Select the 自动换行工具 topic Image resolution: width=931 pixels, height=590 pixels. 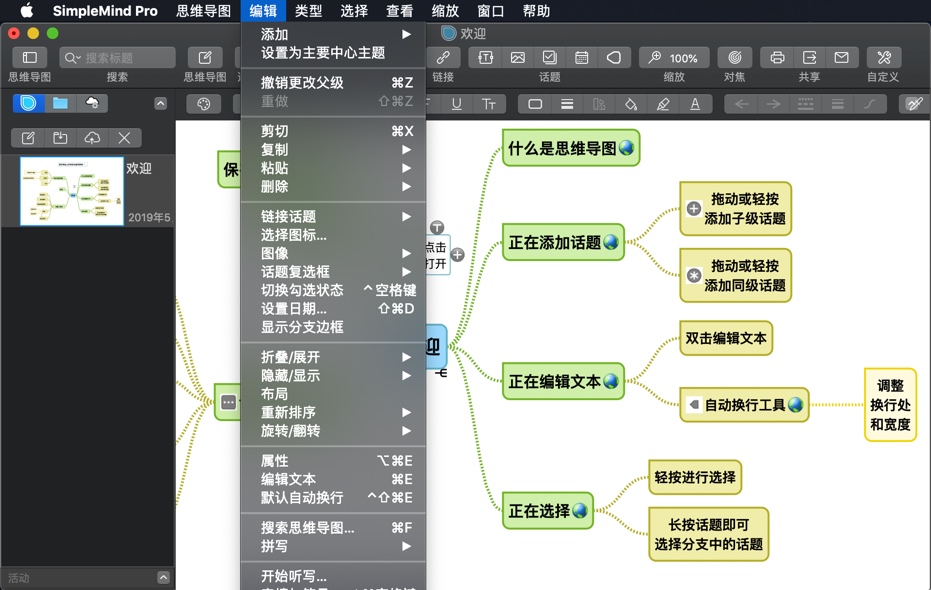(x=744, y=405)
